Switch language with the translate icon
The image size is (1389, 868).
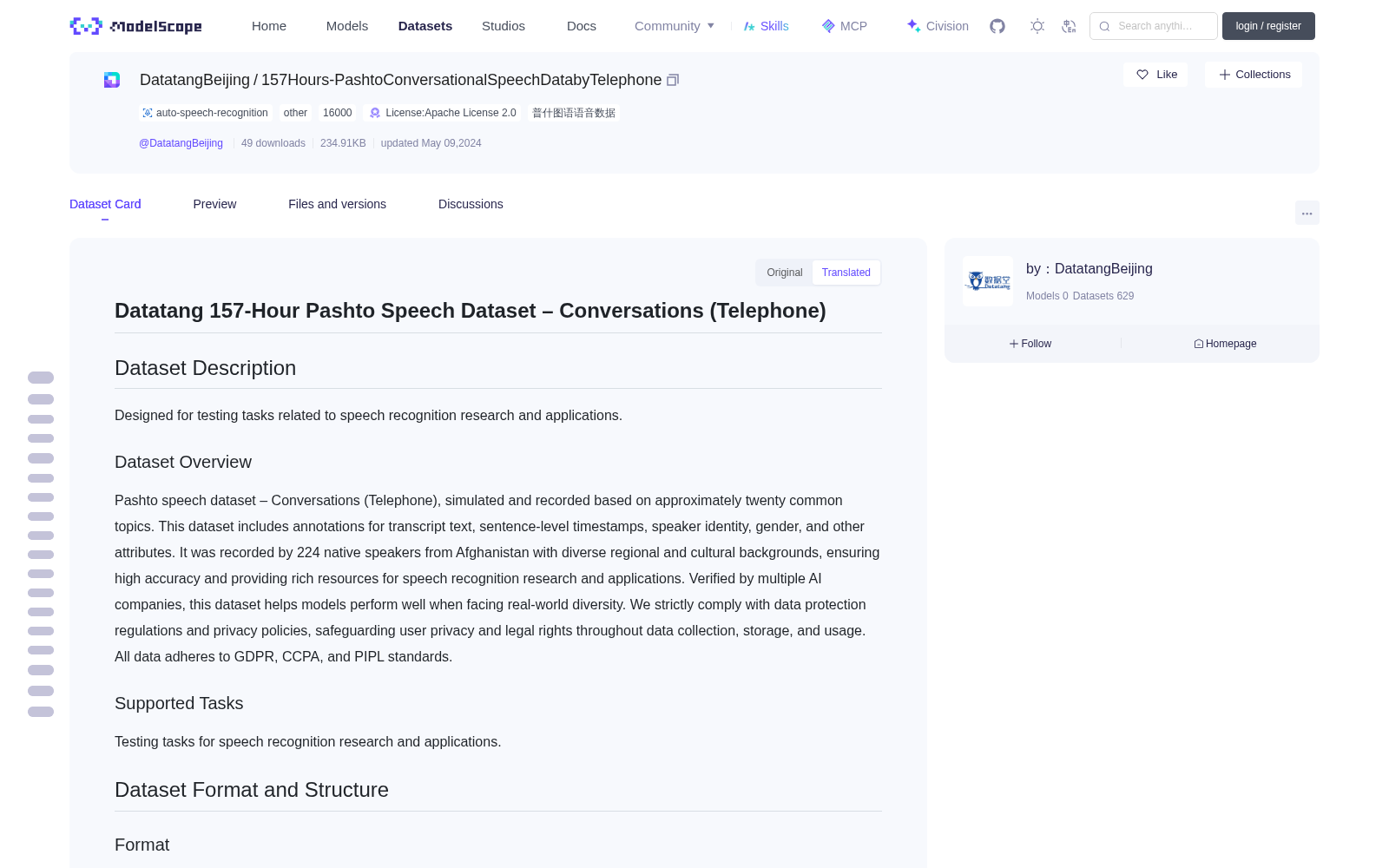pyautogui.click(x=1070, y=26)
